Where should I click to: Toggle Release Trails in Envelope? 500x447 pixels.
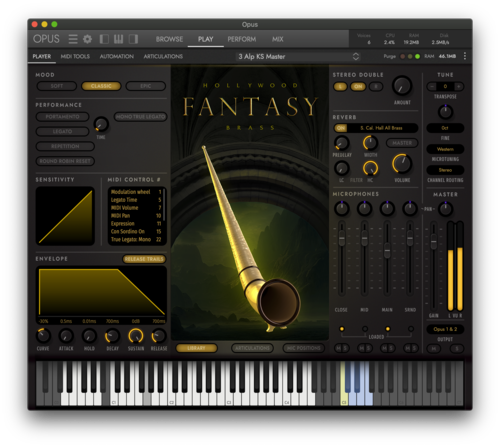coord(144,259)
